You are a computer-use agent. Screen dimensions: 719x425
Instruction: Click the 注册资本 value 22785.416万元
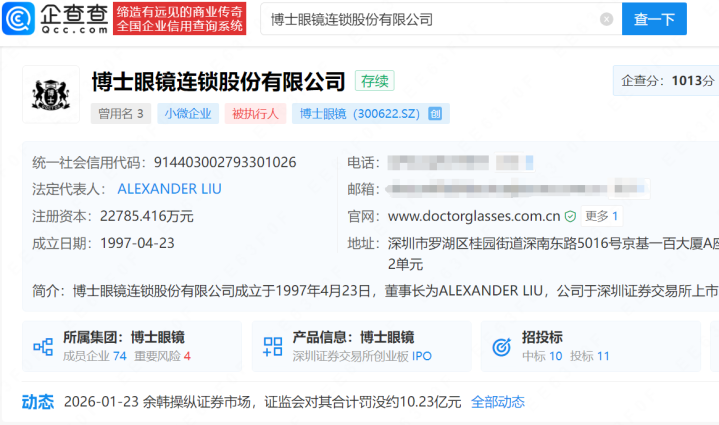point(147,216)
